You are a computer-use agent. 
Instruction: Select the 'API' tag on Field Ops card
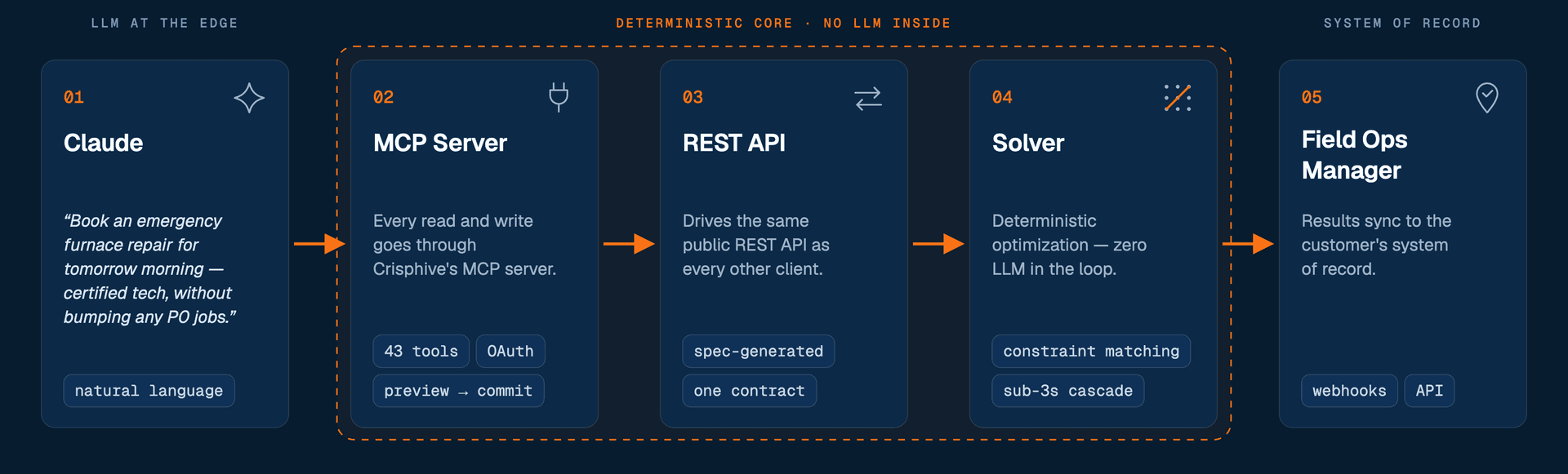pyautogui.click(x=1429, y=391)
